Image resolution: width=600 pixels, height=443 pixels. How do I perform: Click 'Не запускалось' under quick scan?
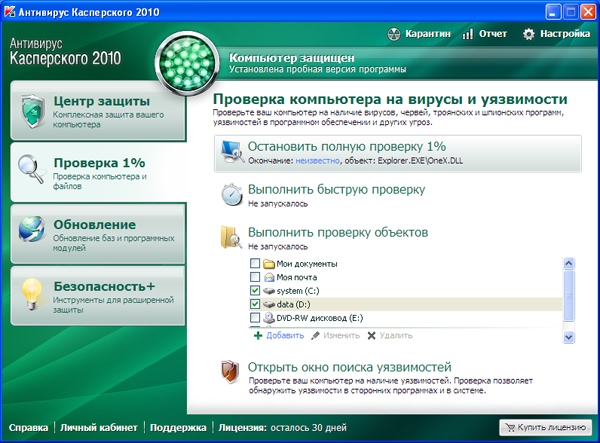pyautogui.click(x=278, y=204)
